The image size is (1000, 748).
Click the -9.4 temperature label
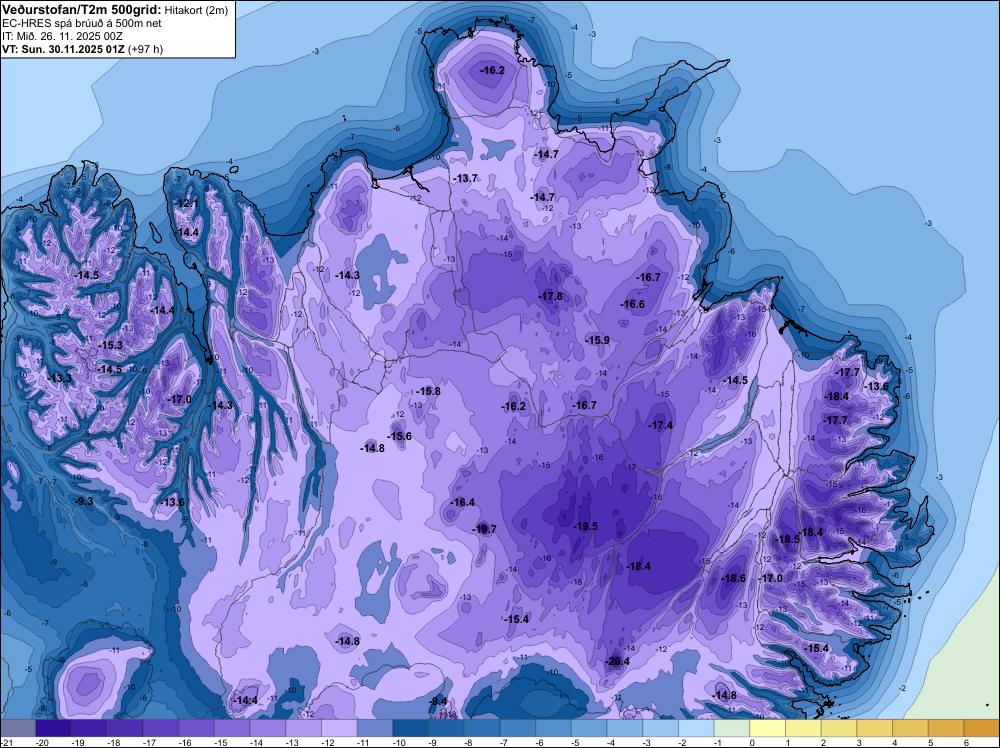[438, 701]
